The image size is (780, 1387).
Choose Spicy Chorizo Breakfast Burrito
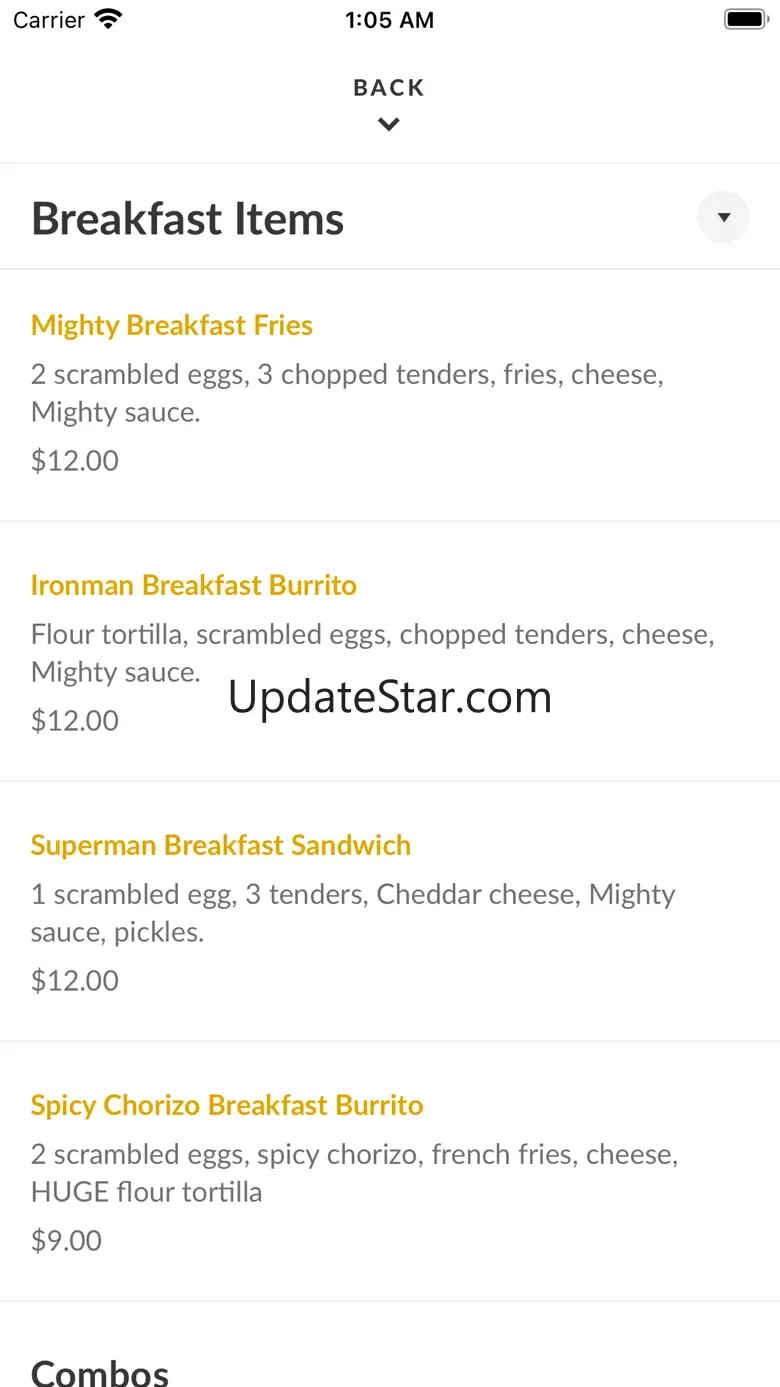pos(227,1105)
